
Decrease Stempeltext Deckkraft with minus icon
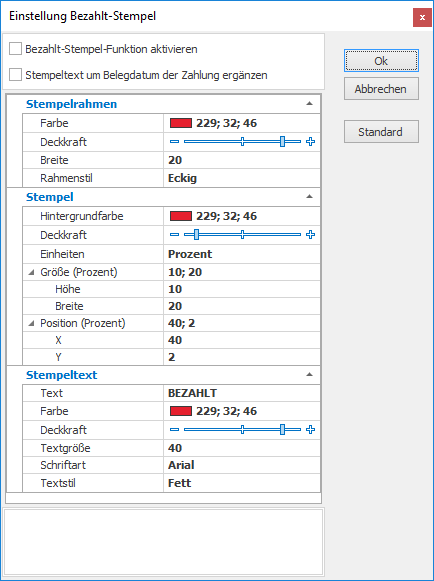[174, 429]
